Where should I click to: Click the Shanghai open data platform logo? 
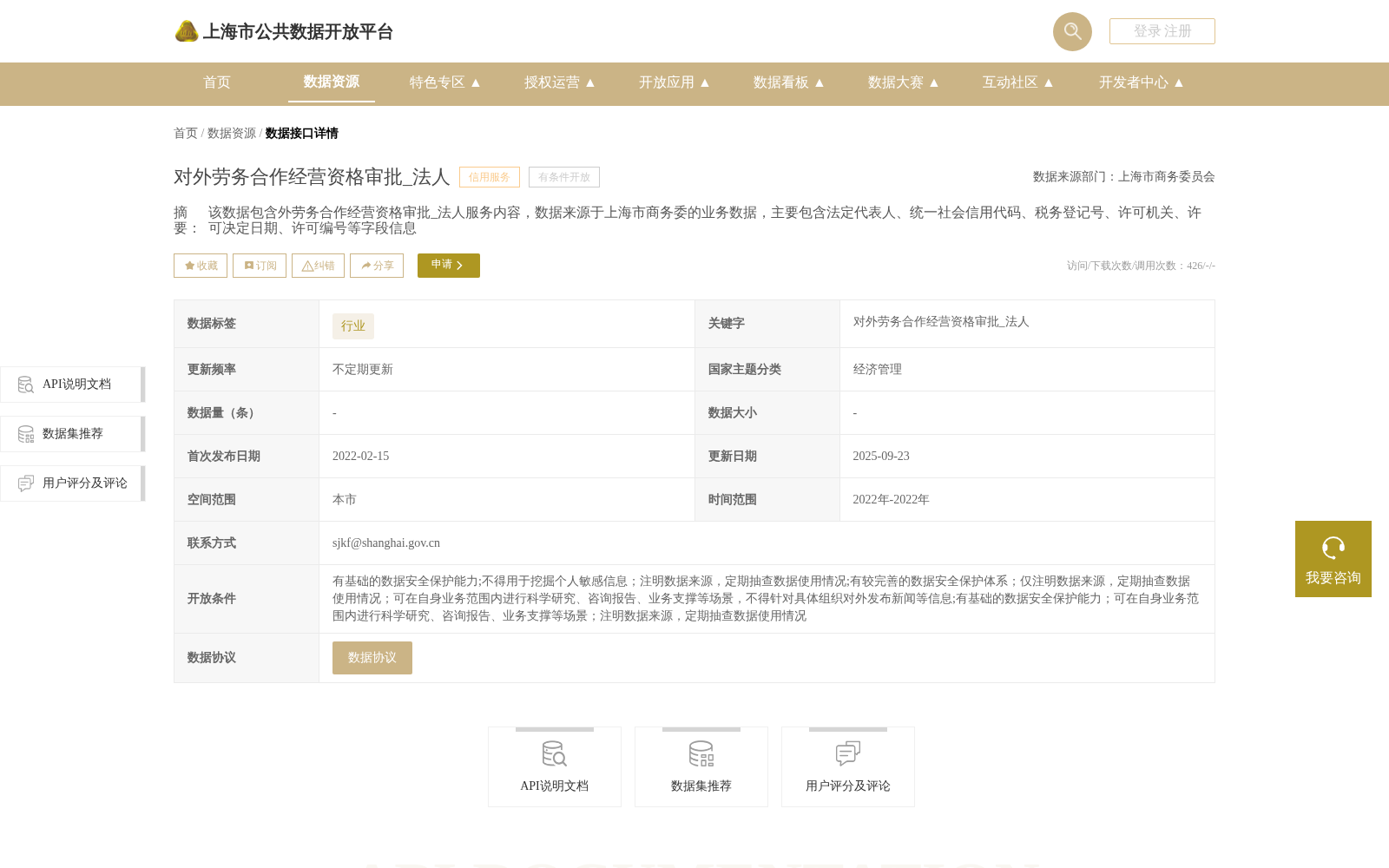coord(284,31)
